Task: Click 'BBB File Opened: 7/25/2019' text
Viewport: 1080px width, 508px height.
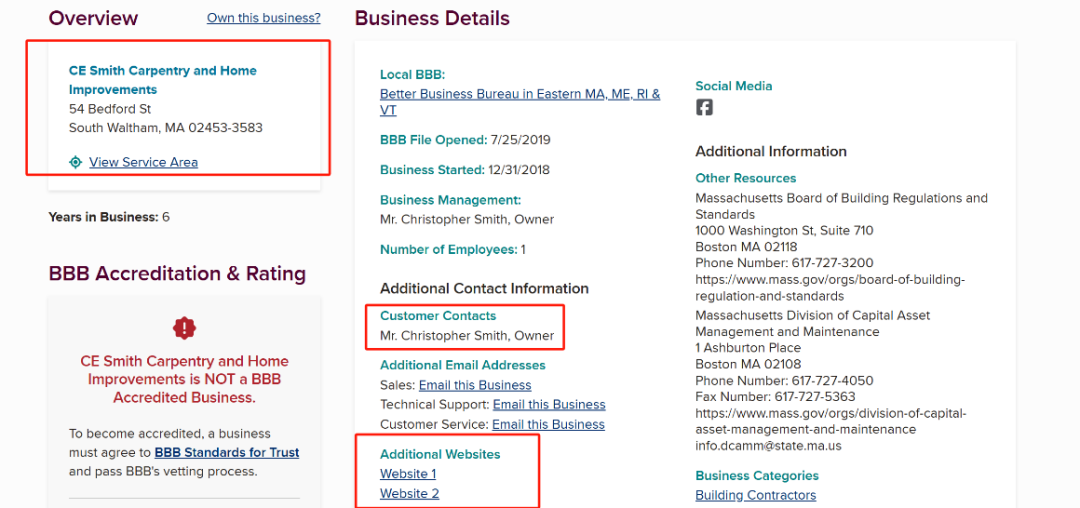Action: 465,140
